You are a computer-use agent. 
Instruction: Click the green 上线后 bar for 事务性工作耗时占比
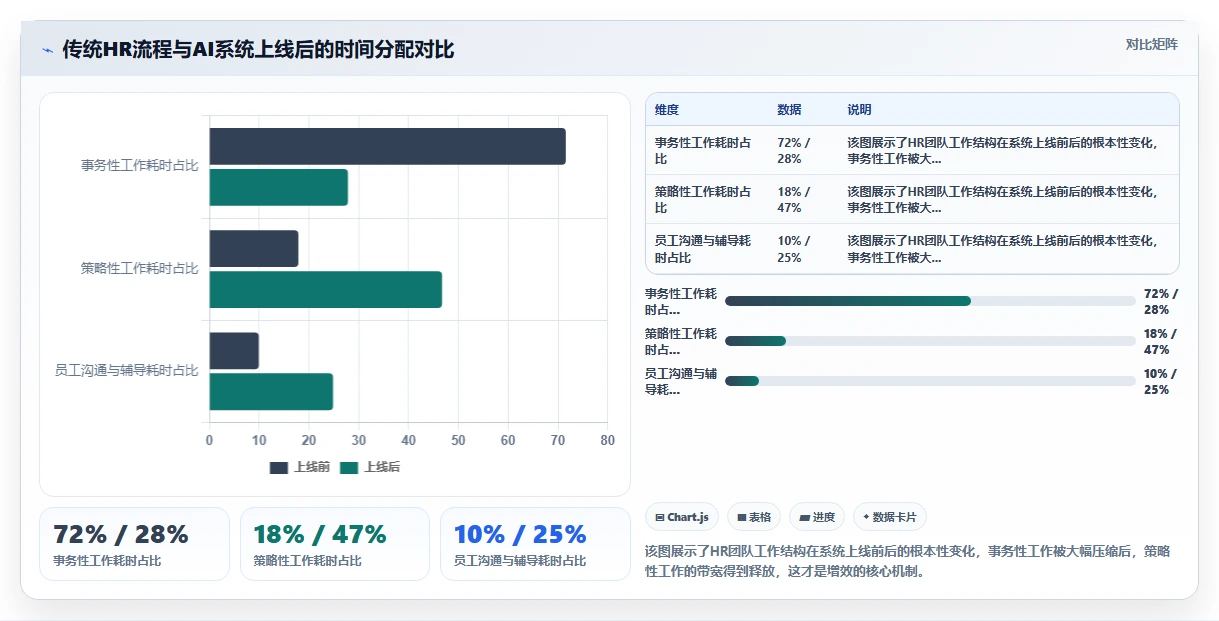(278, 187)
